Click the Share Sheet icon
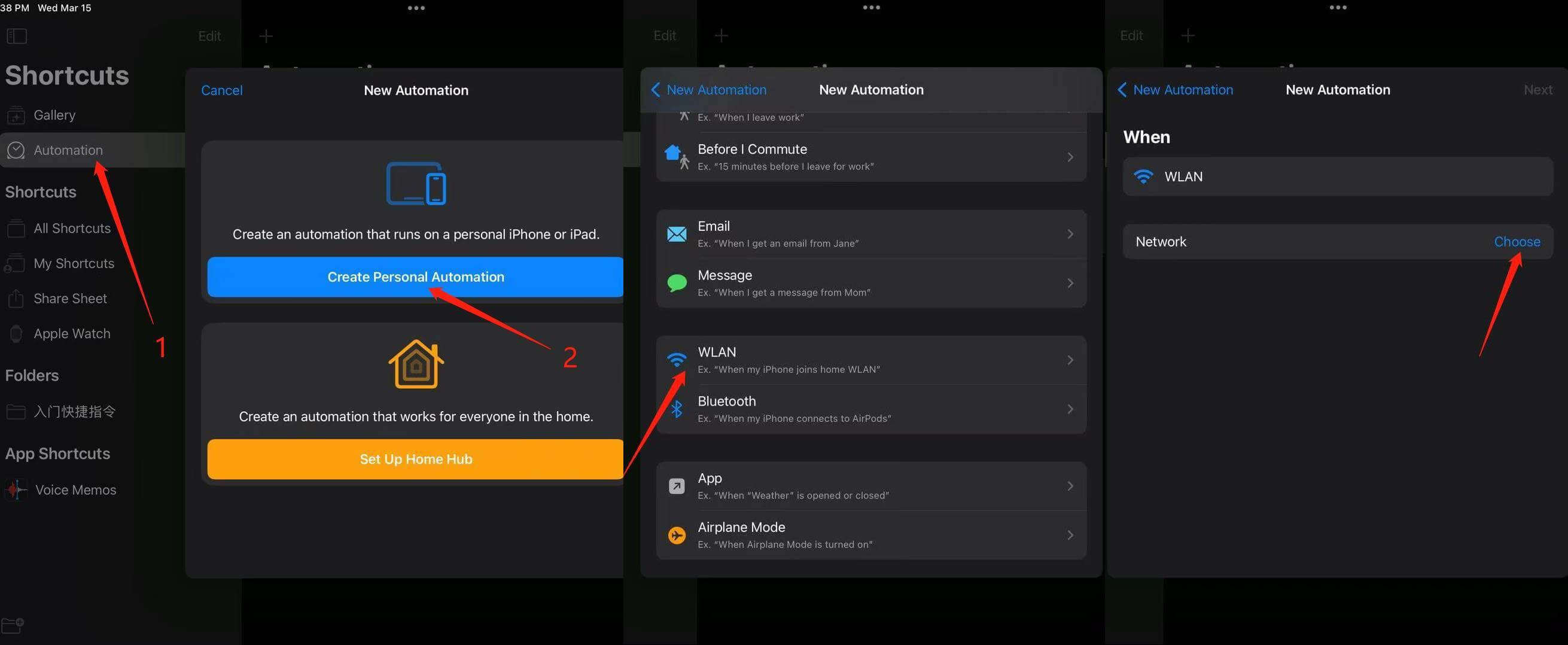 pyautogui.click(x=16, y=298)
